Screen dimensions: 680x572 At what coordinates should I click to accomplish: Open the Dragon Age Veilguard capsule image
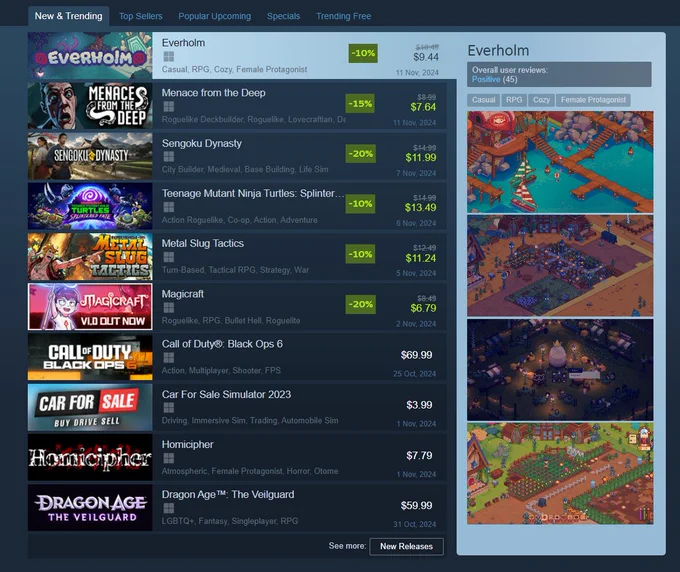(x=90, y=507)
